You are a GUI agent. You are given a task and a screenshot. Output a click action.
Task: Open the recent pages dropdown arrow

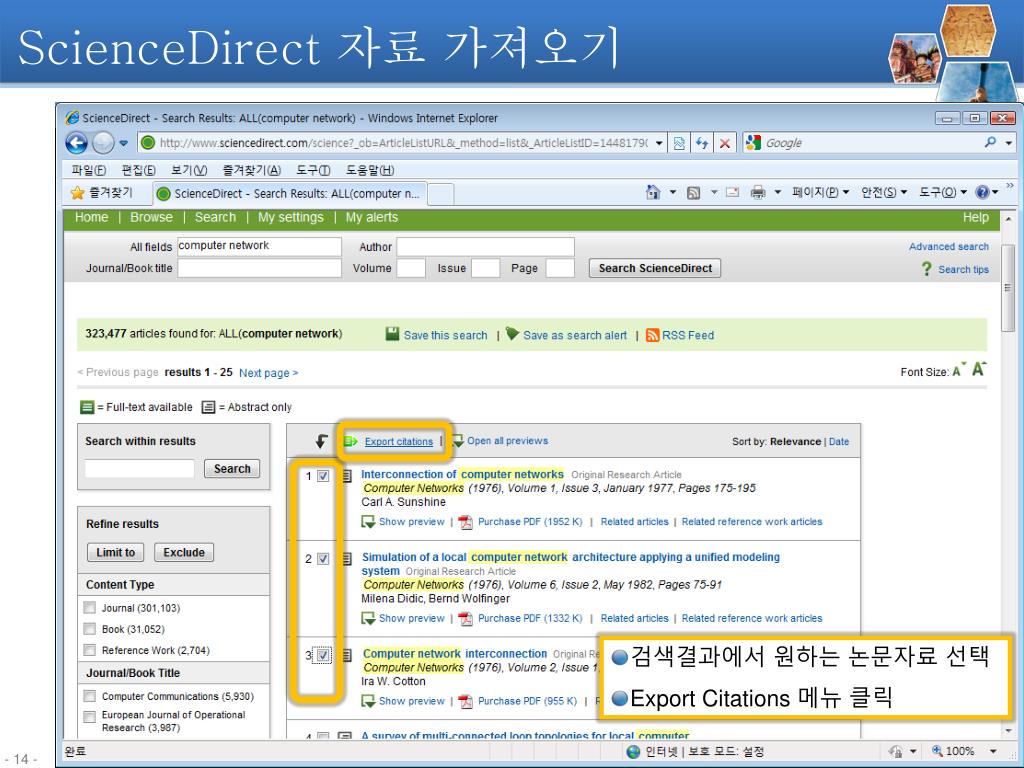tap(123, 143)
